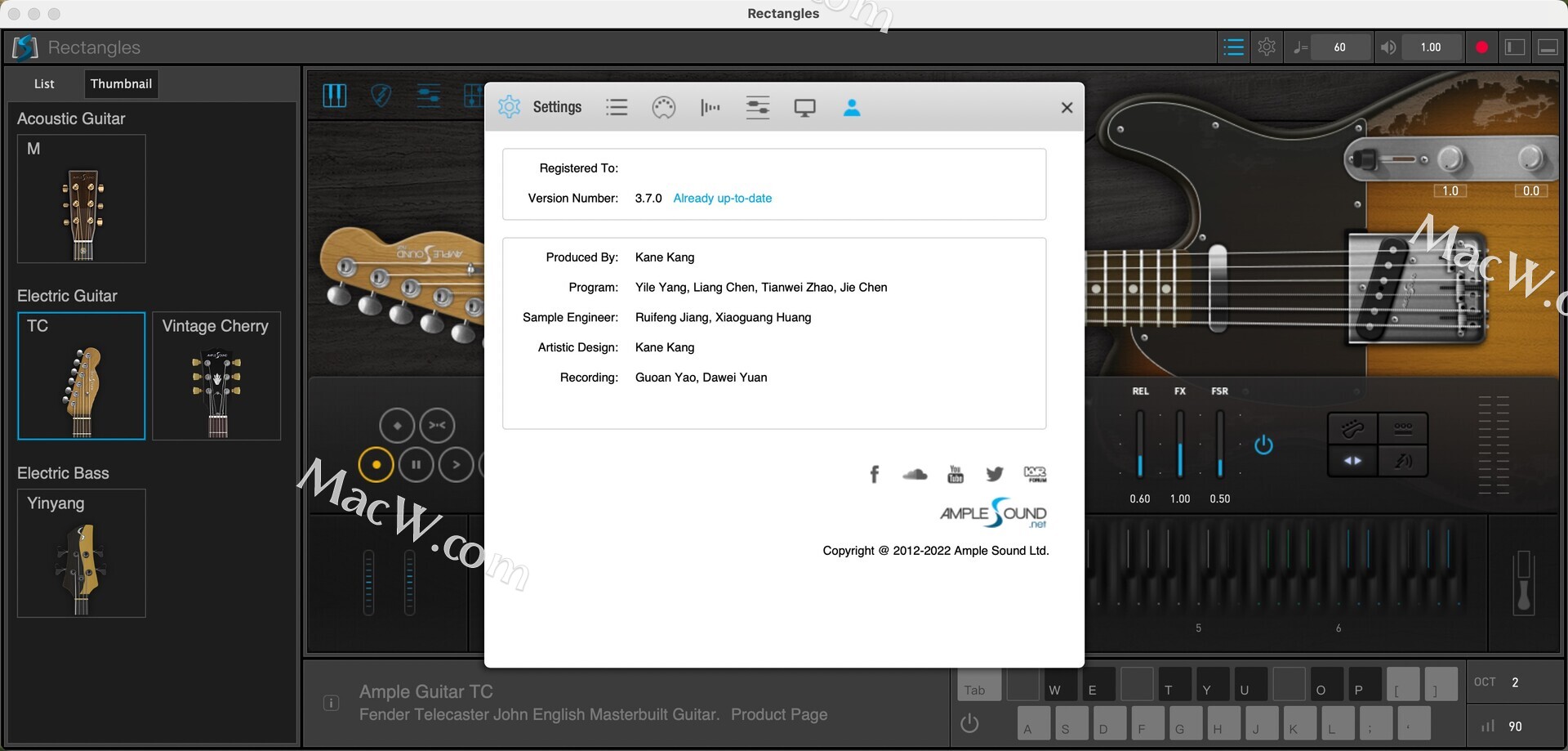Toggle the bottom panel layout icon in the header
The image size is (1568, 751).
[x=1548, y=47]
